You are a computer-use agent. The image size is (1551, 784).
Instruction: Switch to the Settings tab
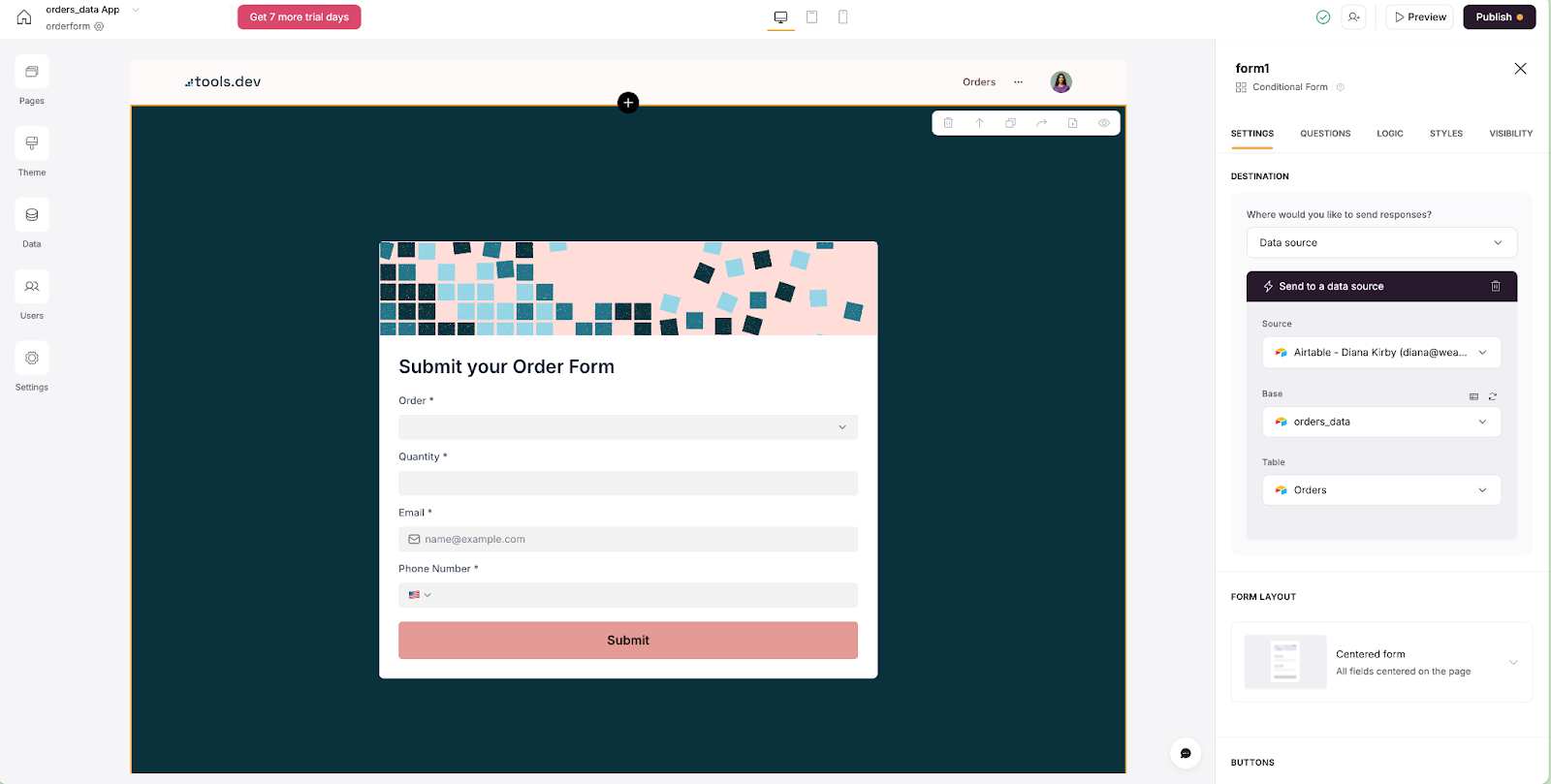tap(1252, 134)
